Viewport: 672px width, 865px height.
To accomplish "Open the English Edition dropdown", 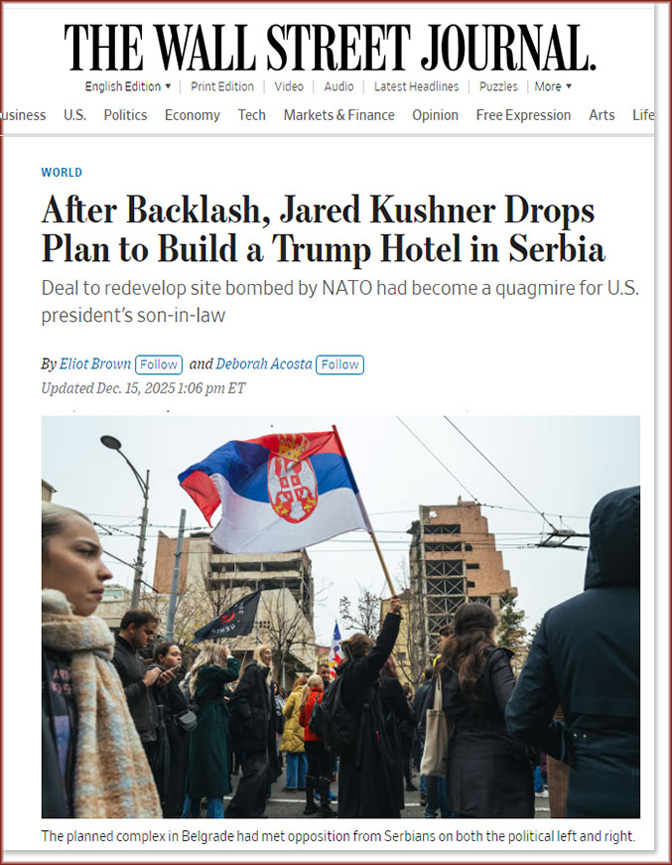I will point(127,87).
